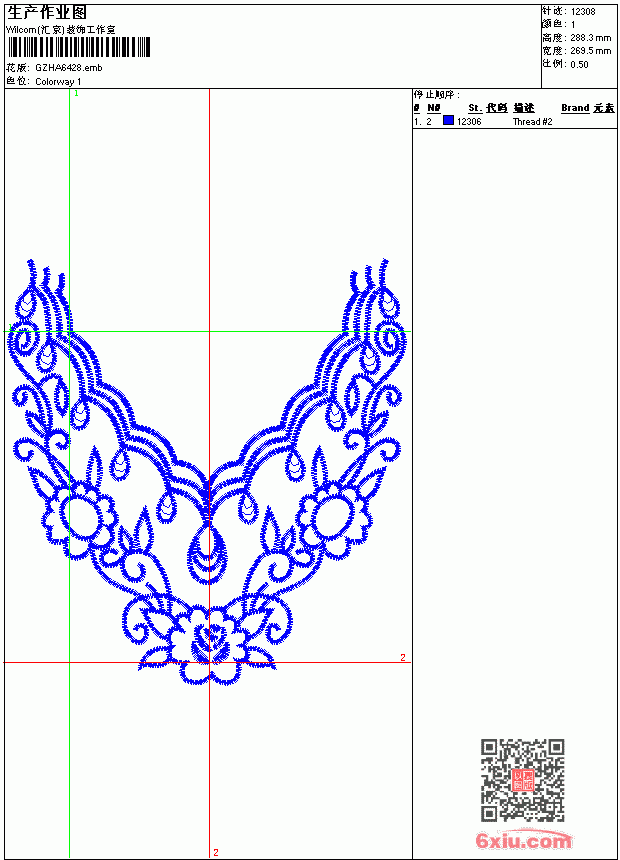Click the red marker 2 at right edge
This screenshot has width=620, height=860.
tap(403, 657)
